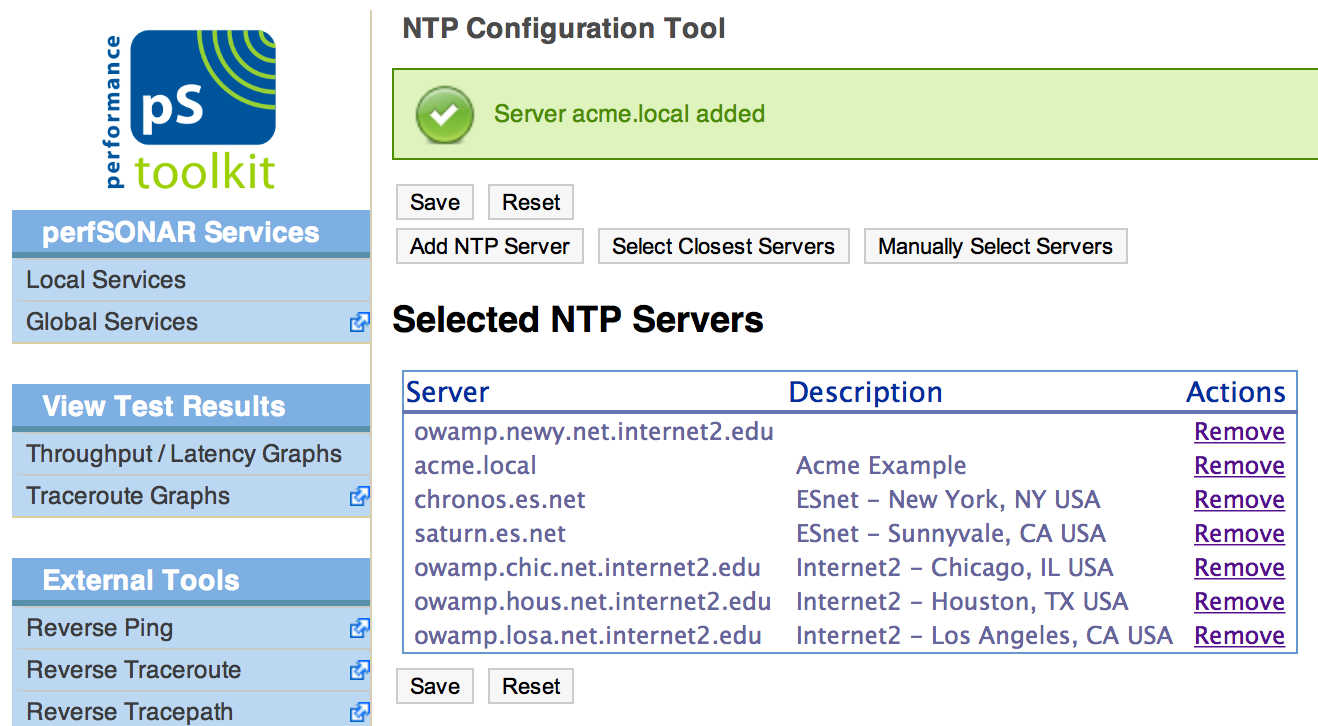
Task: Click the saturn.es.net server name
Action: pyautogui.click(x=490, y=534)
